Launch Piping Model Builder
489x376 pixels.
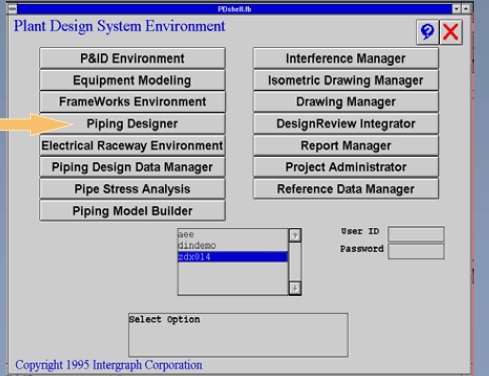[x=132, y=211]
